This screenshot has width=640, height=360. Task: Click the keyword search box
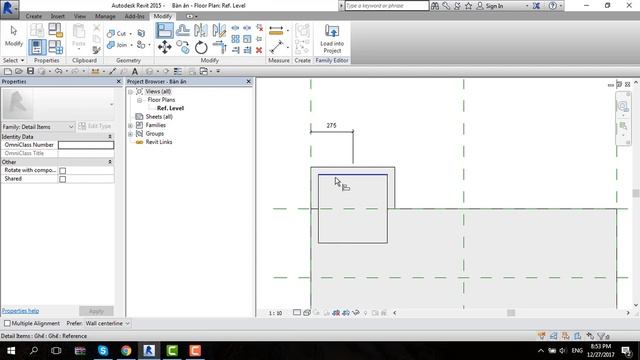point(387,6)
